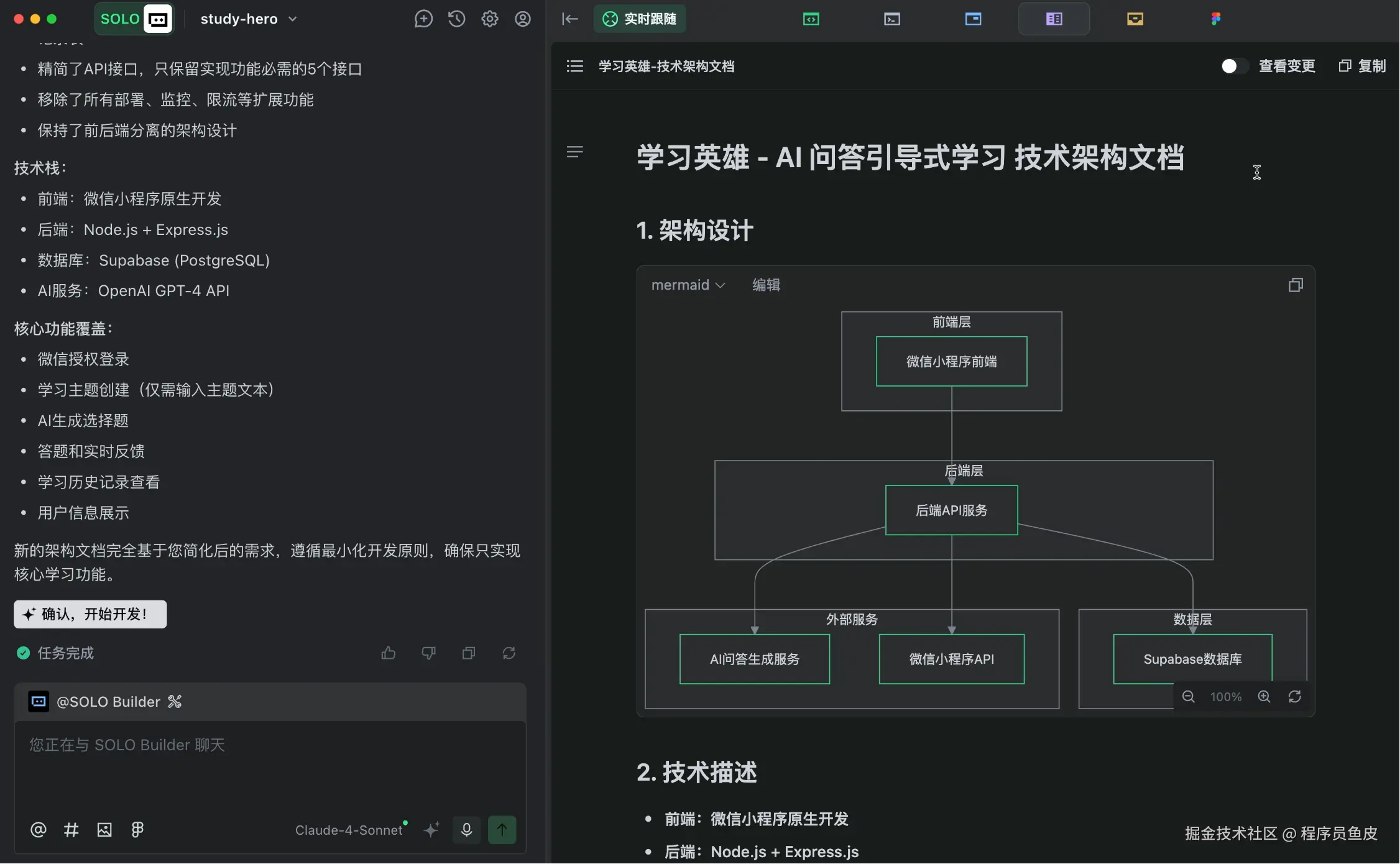1400x864 pixels.
Task: Click the thumbs up feedback icon
Action: [x=389, y=653]
